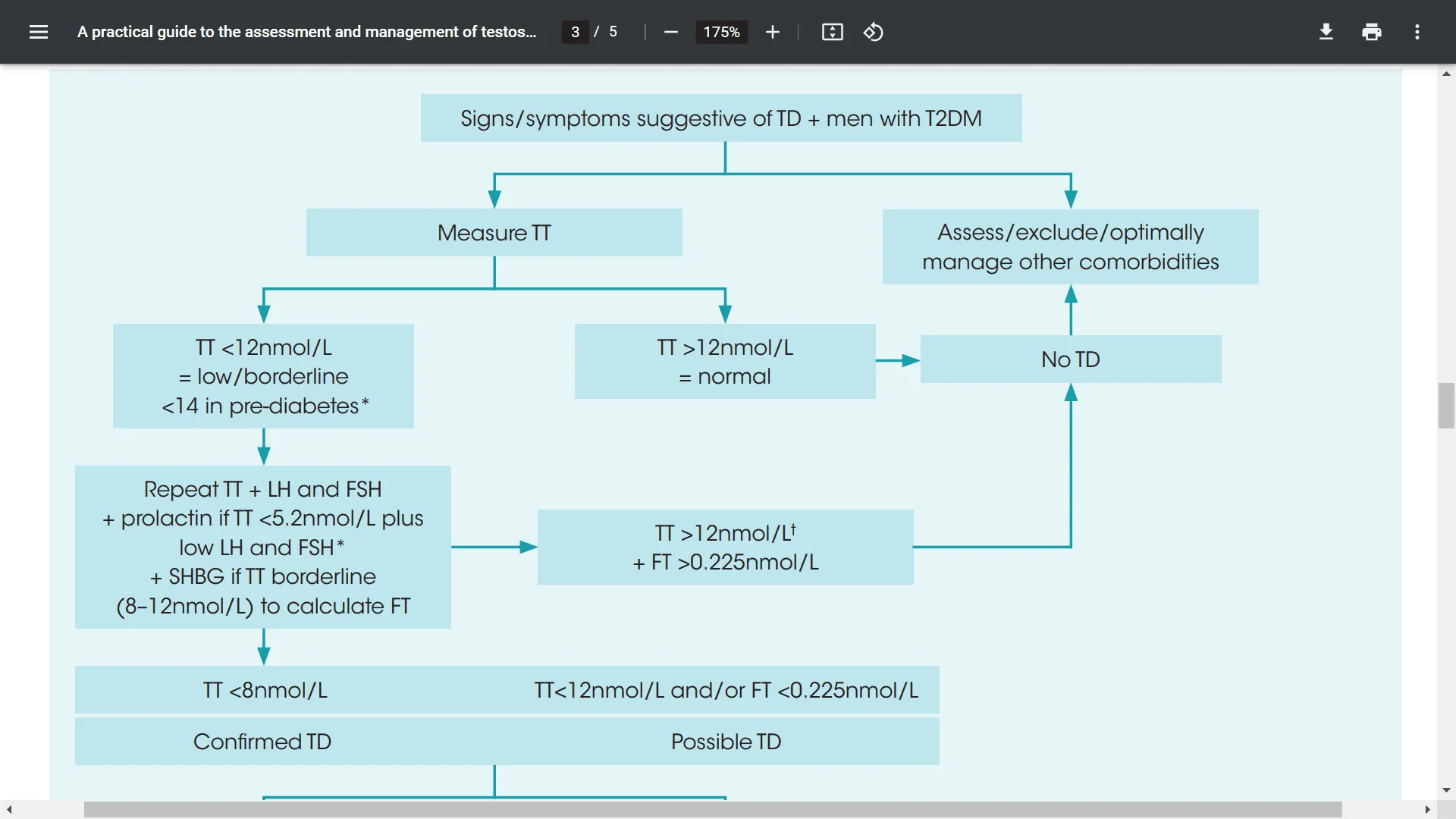Click 'TT<12nmol/L and/or FT <0.225nmol/L' text
The image size is (1456, 819).
[x=726, y=690]
